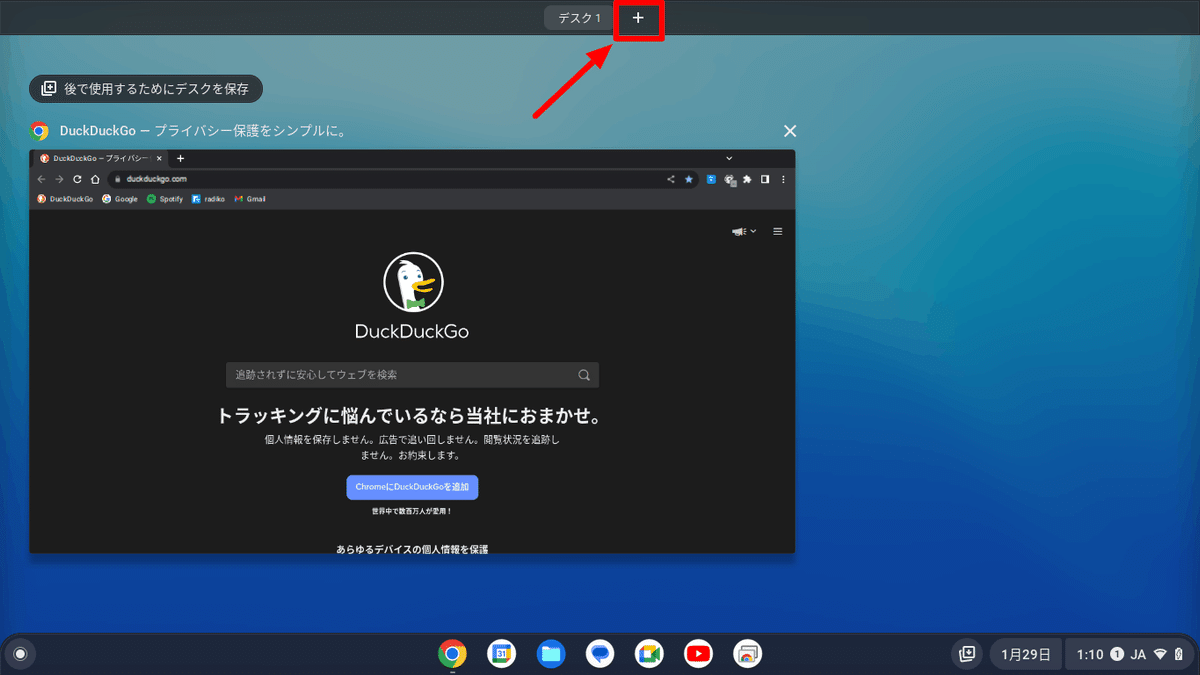Click the Spotify bookmark in preview
Image resolution: width=1200 pixels, height=675 pixels.
coord(165,199)
